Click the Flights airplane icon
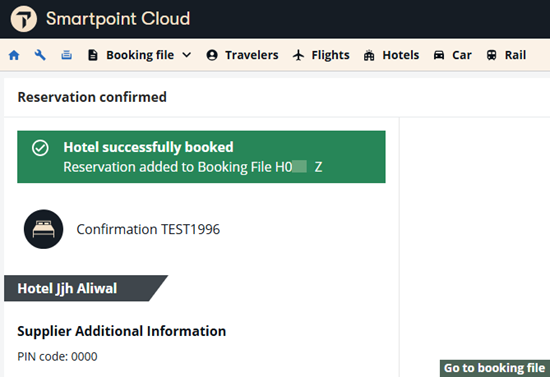The image size is (550, 377). click(299, 55)
